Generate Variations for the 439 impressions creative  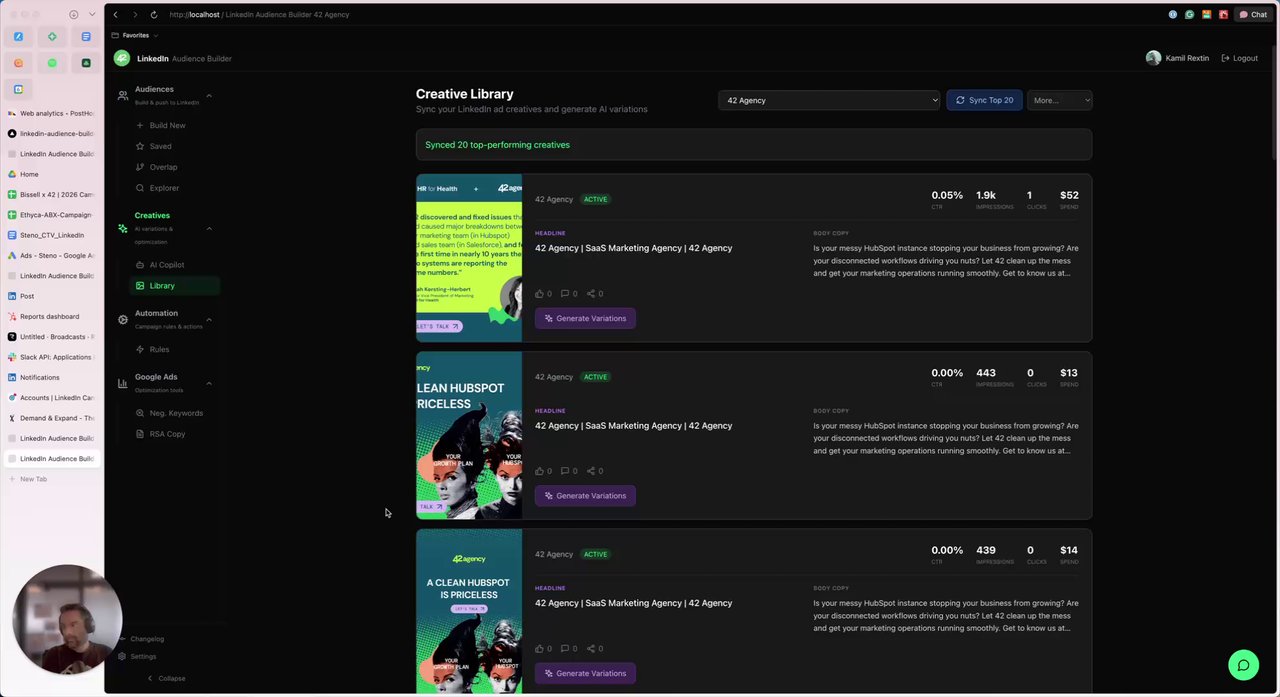pos(585,673)
